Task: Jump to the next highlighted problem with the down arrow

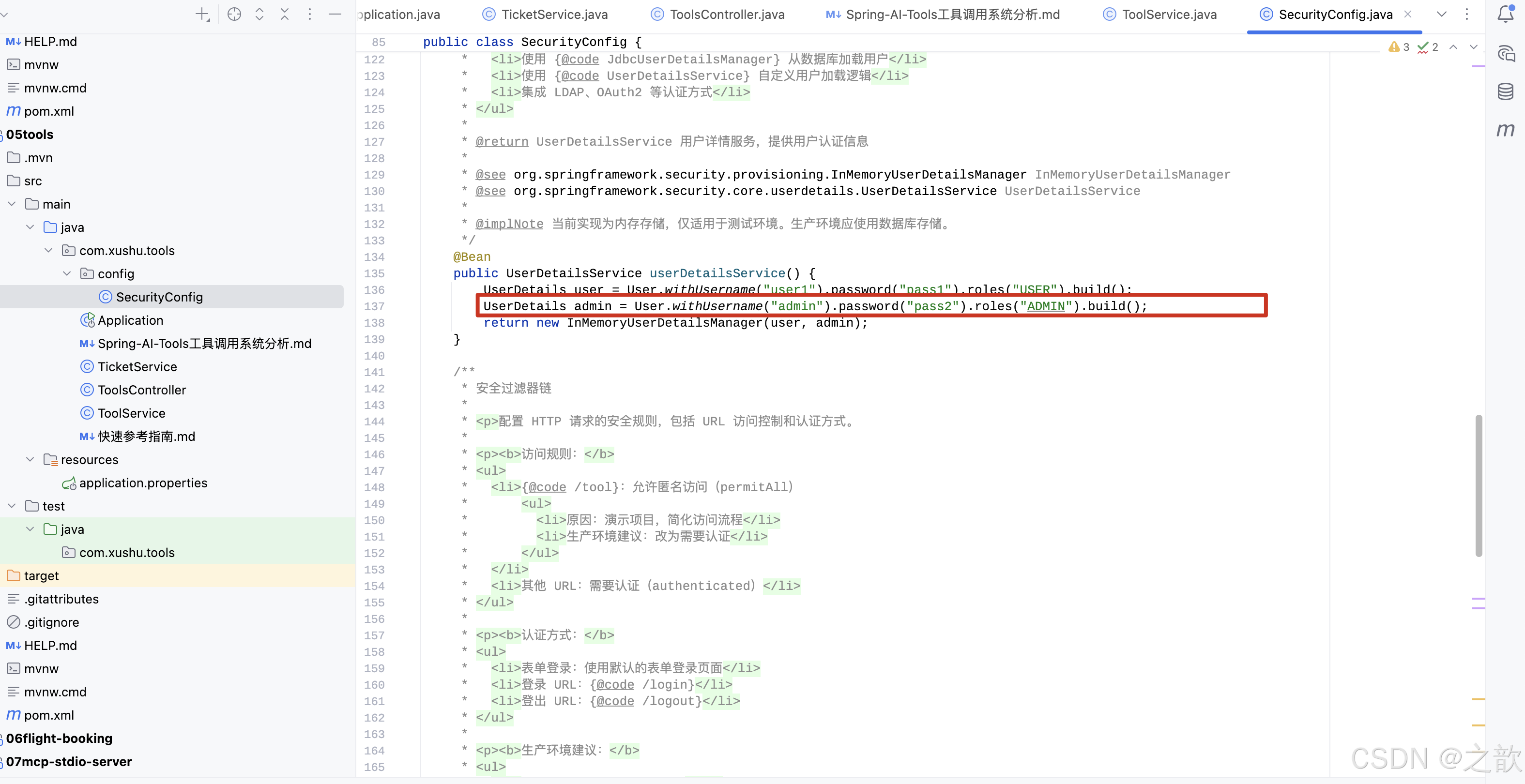Action: click(1474, 47)
